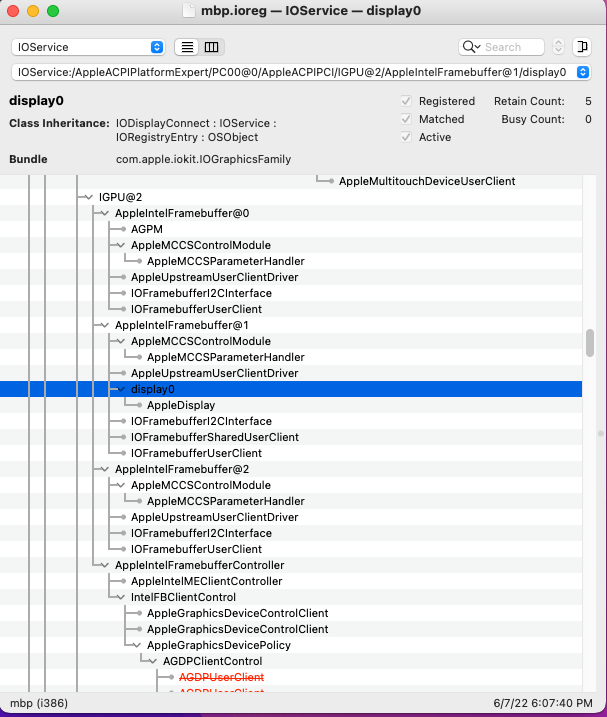Image resolution: width=607 pixels, height=717 pixels.
Task: Select IOFramebufferUserClient under AppleIntelFramebuffer@0
Action: (x=291, y=309)
